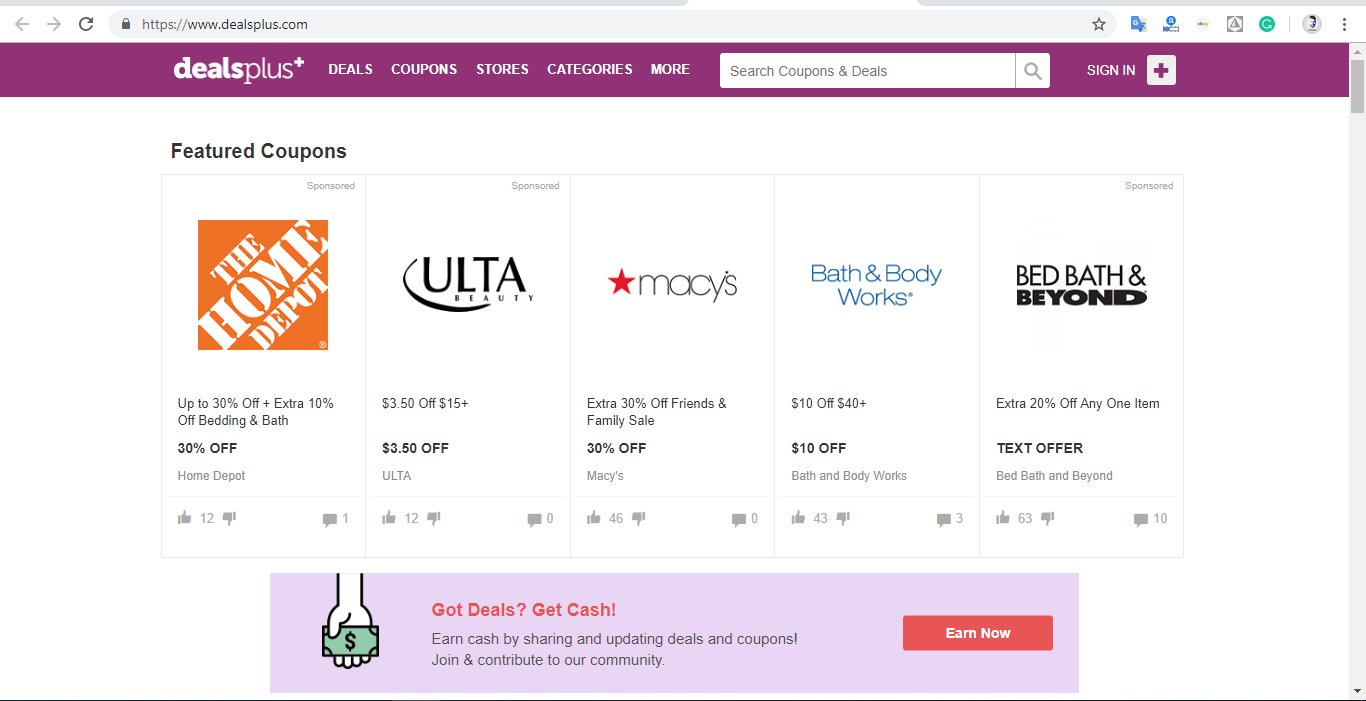
Task: Open the Macy's logo thumbnail
Action: [672, 284]
